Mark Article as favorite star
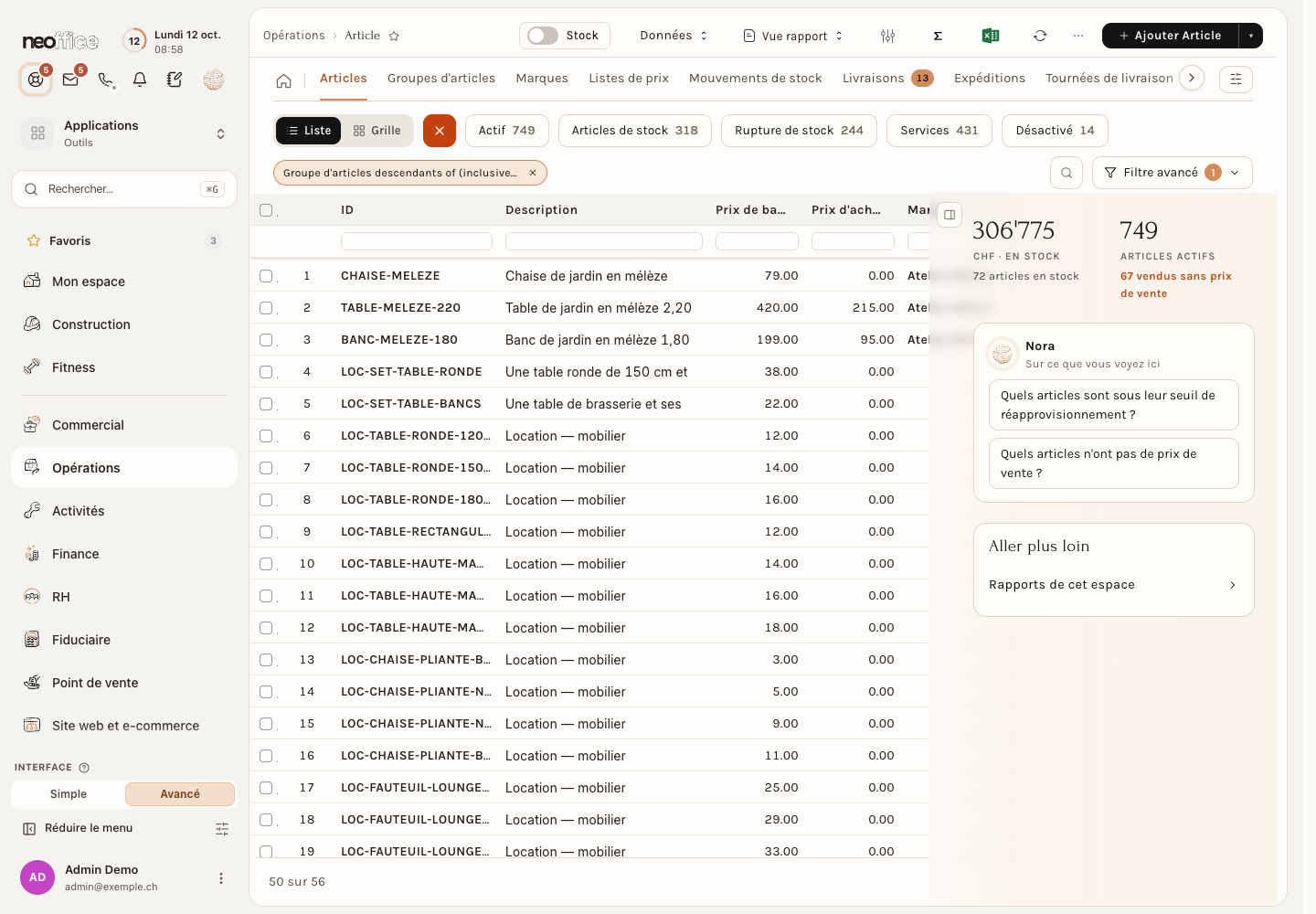 click(x=394, y=36)
